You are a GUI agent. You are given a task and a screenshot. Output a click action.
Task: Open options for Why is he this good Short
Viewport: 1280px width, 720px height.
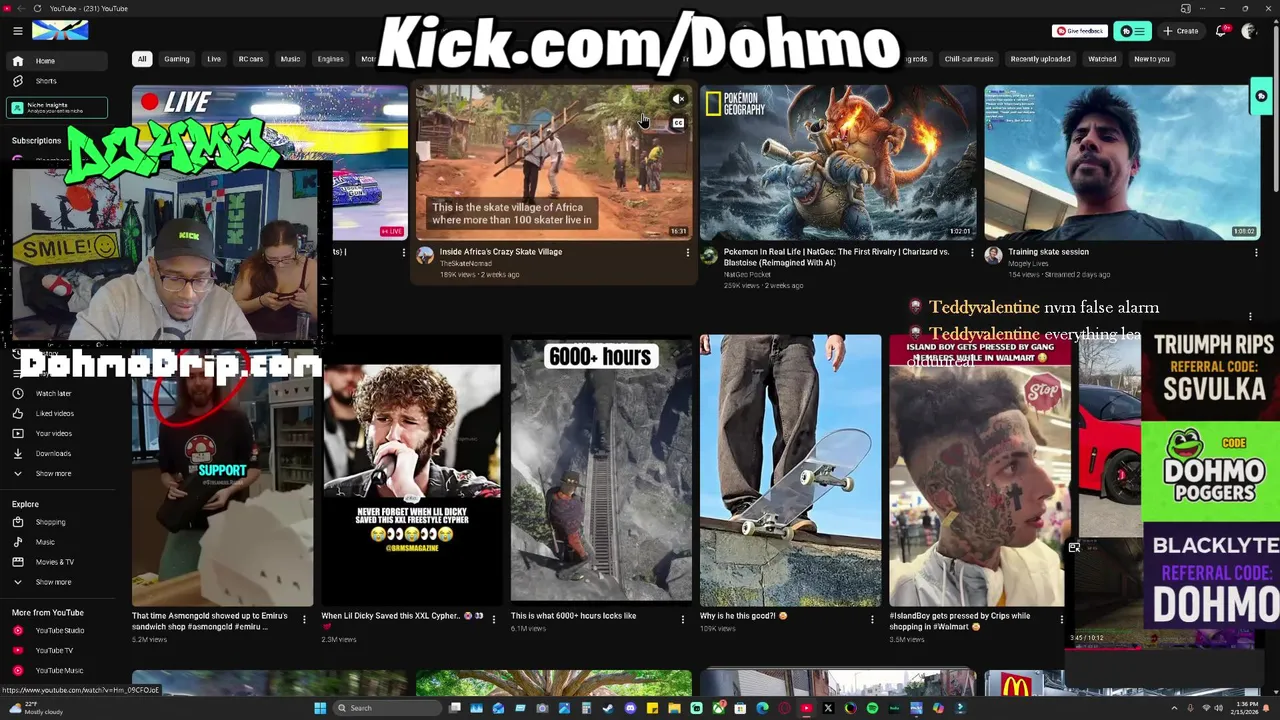click(x=871, y=619)
